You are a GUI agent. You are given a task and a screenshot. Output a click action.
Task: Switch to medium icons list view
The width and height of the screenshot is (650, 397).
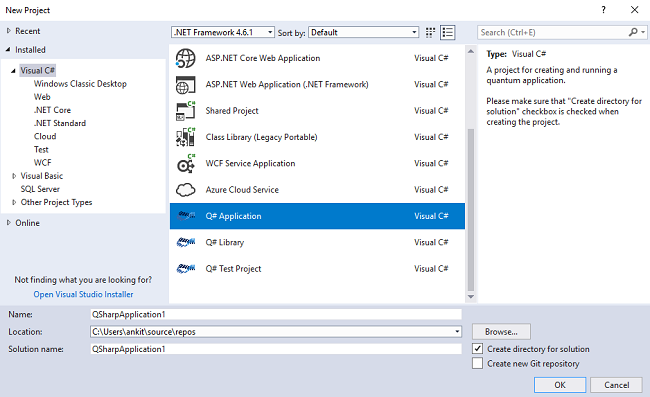pyautogui.click(x=448, y=32)
